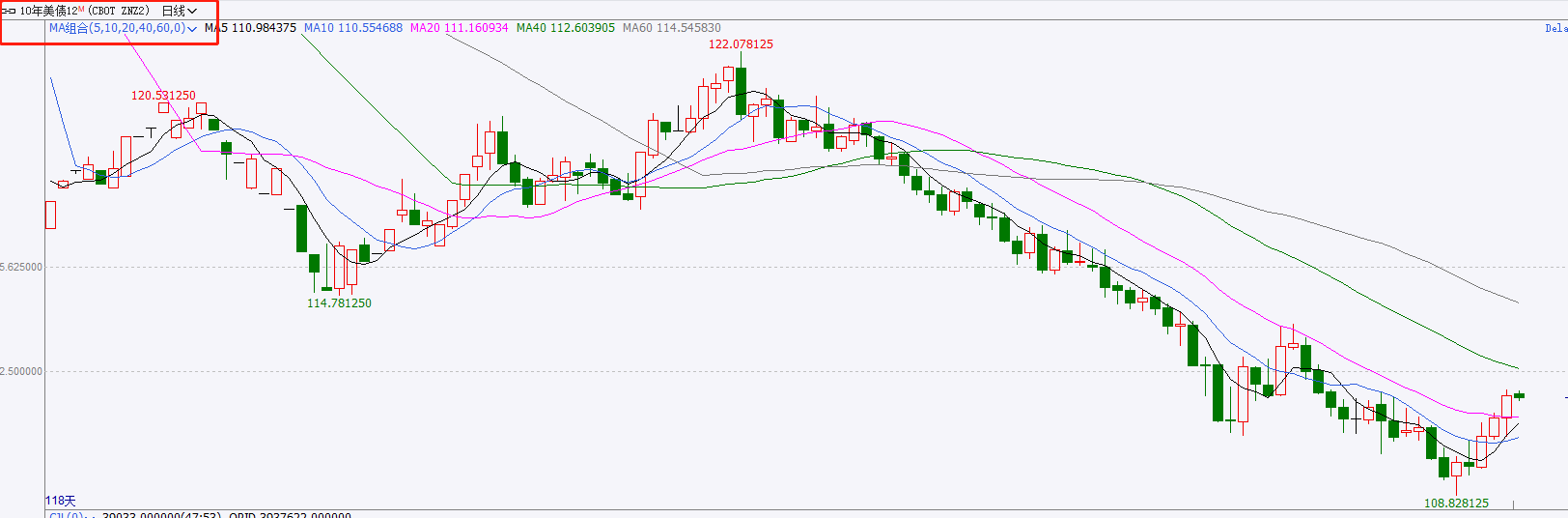Click the 10年美债12 (CBOT ZNZ2) contract title
Screen dimensions: 1568x518
[85, 11]
